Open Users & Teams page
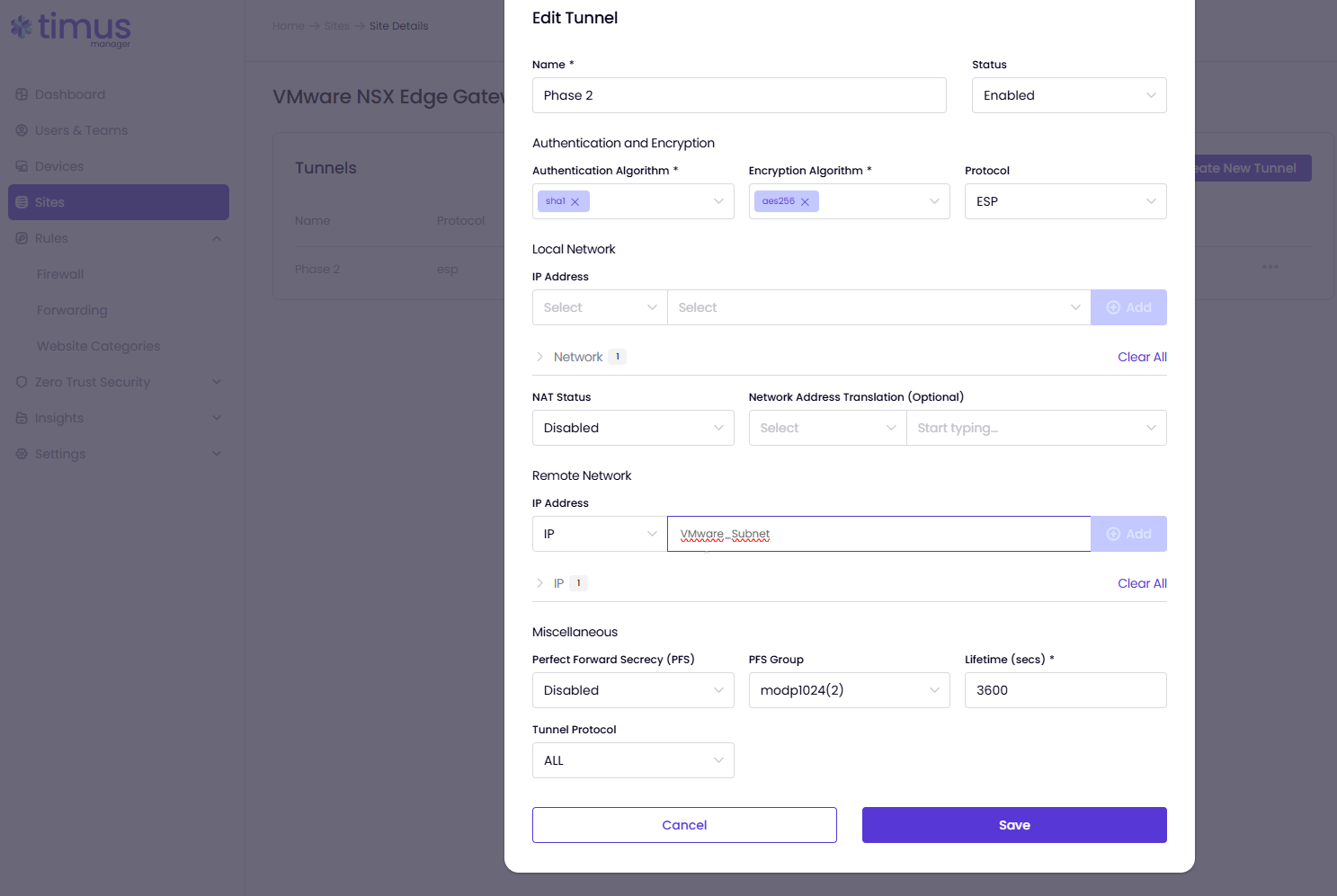Viewport: 1337px width, 896px height. pos(81,130)
